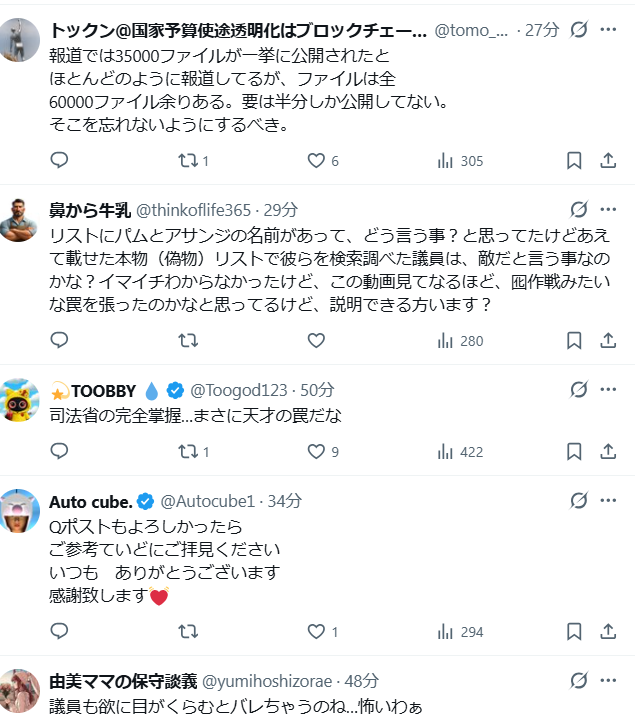Viewport: 635px width, 723px height.
Task: Bookmark the 鼻から牛乳 post
Action: 574,341
